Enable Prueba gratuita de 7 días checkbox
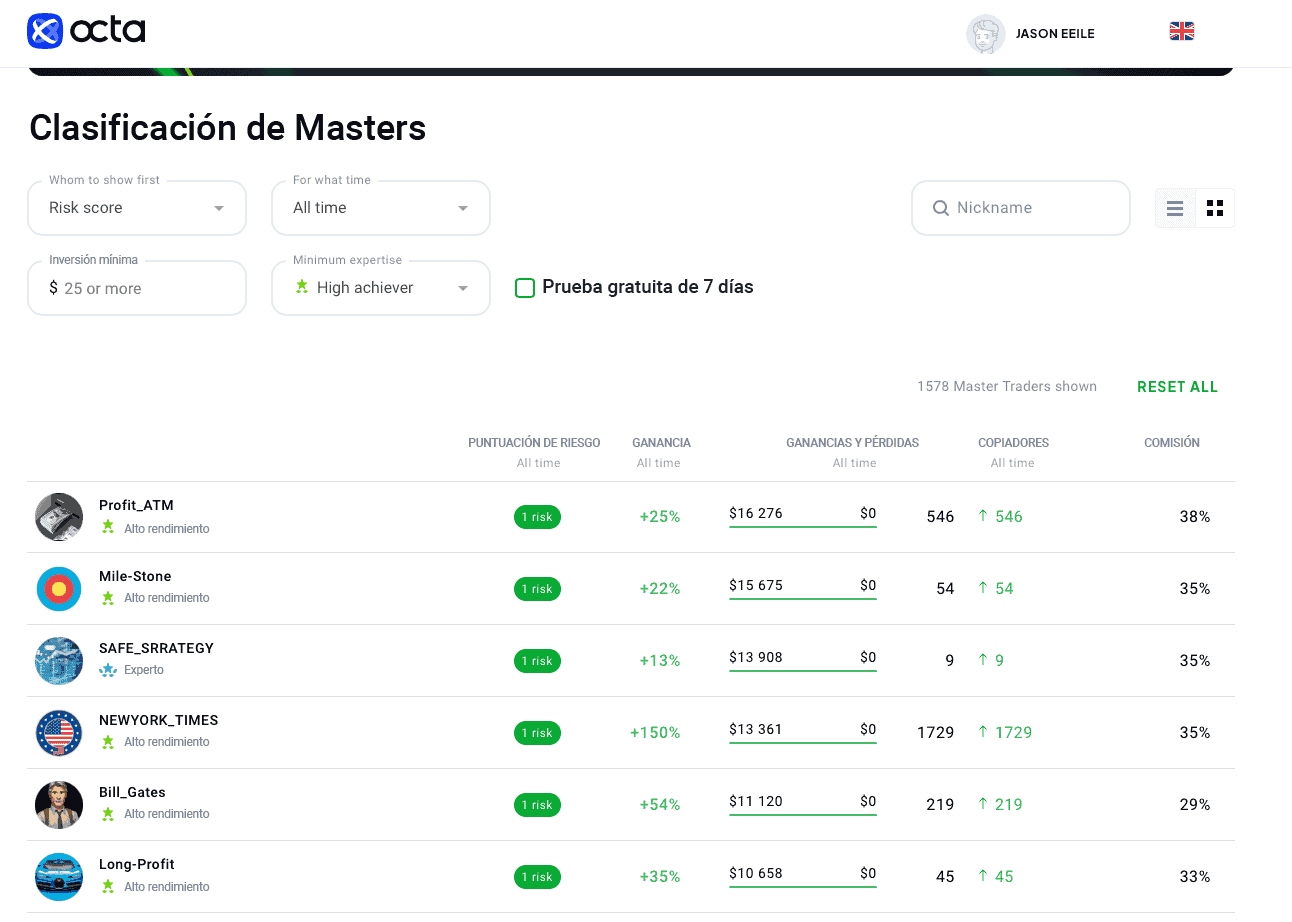Screen dimensions: 1292x922 [x=525, y=288]
